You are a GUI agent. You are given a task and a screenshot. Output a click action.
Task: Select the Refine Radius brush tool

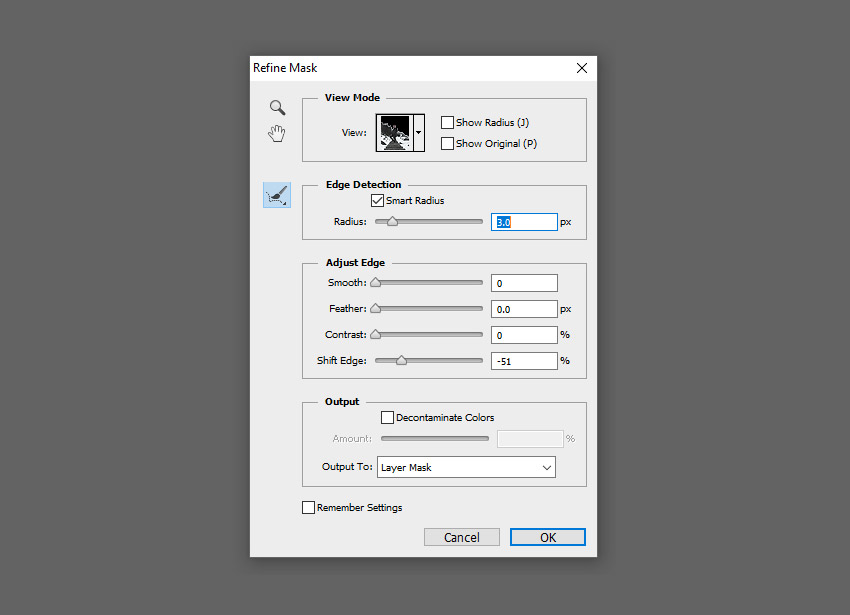277,195
